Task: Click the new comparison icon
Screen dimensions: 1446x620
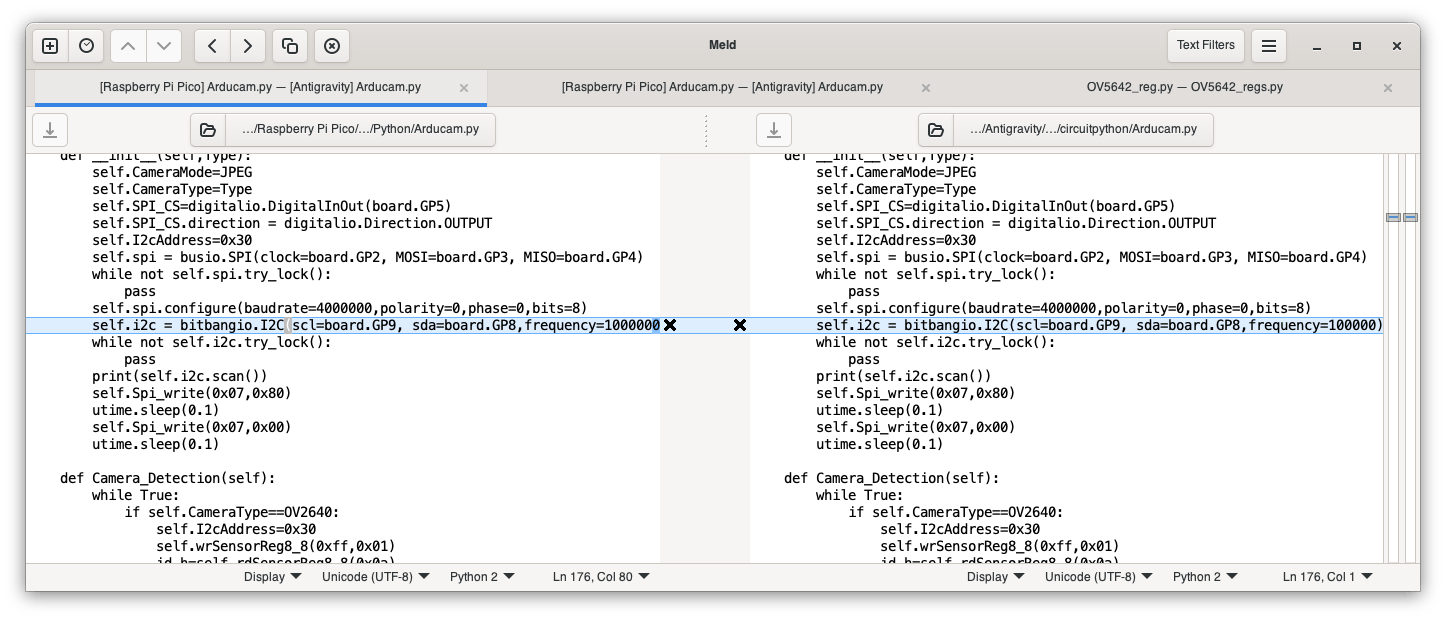Action: pos(50,46)
